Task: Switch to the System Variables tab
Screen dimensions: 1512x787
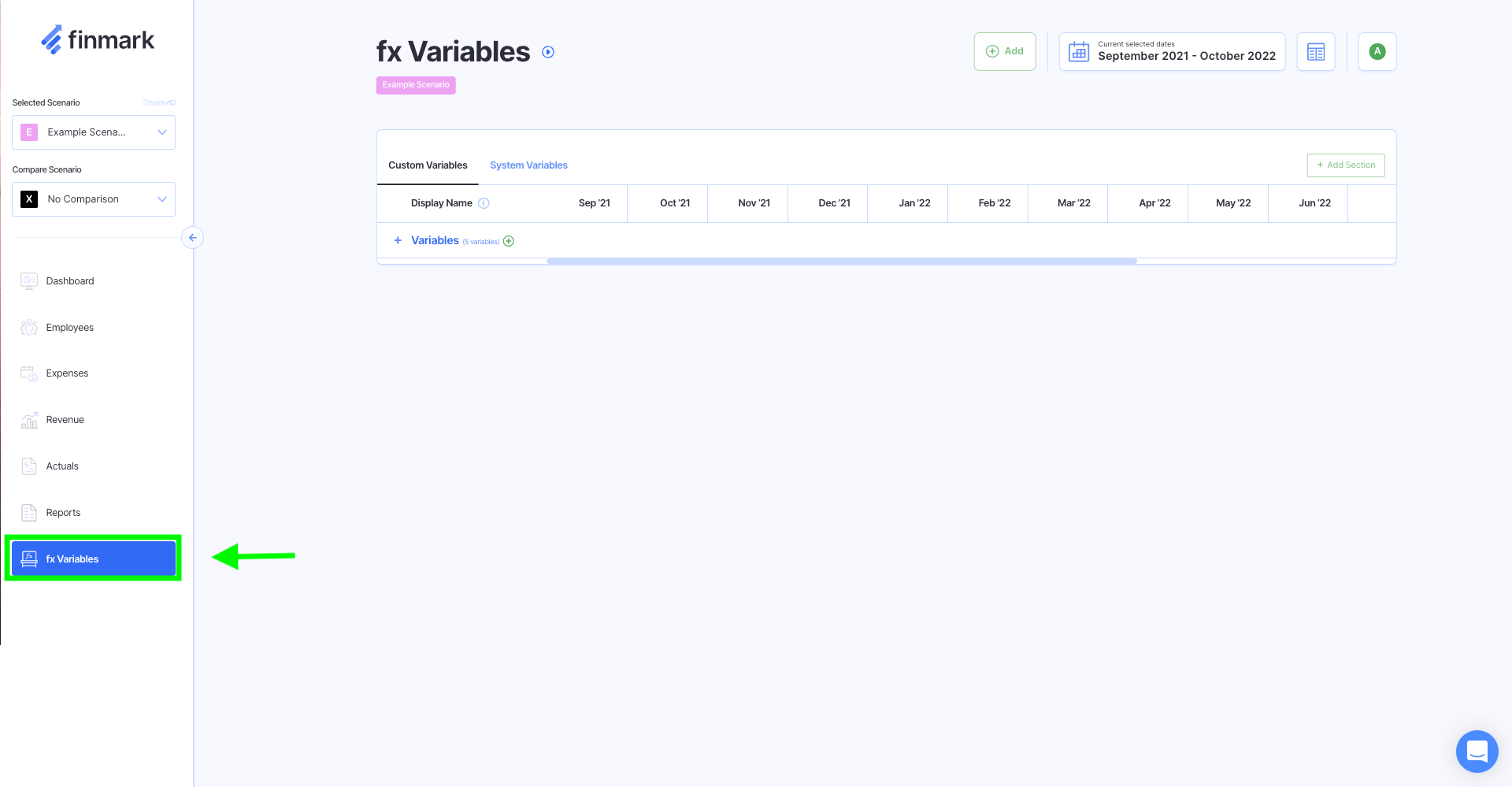Action: pyautogui.click(x=528, y=165)
